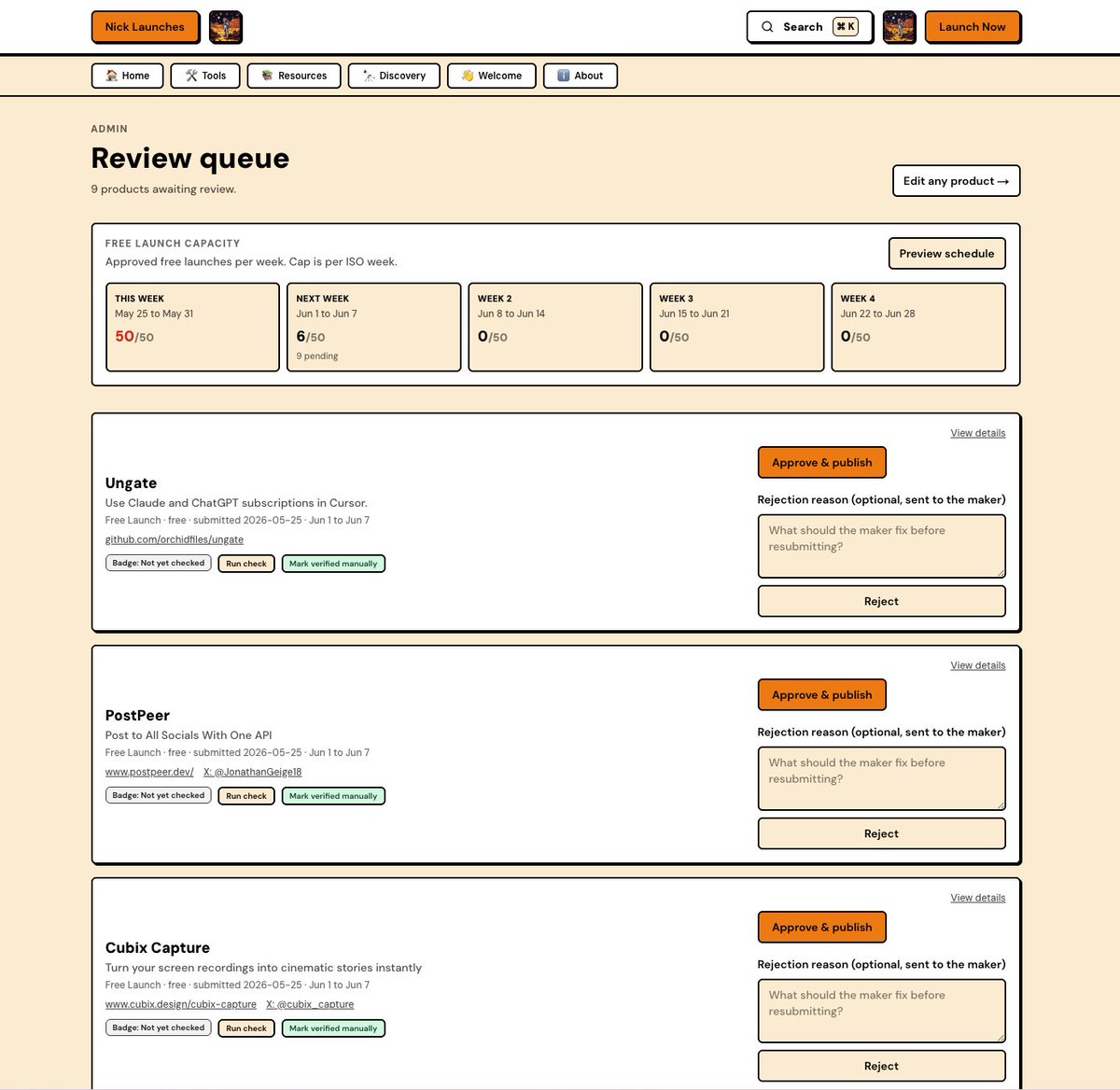Select the WEEK 3 capacity card

click(736, 328)
